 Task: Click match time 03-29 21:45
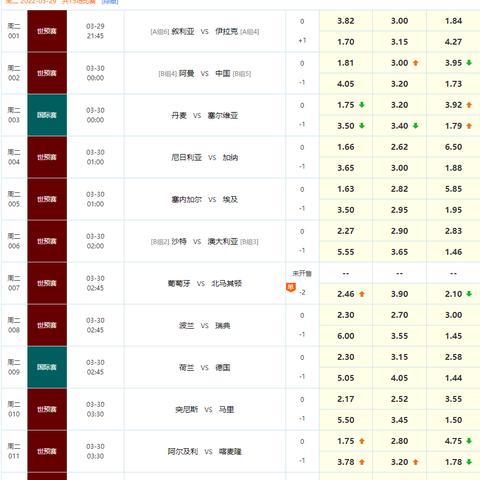coord(95,31)
